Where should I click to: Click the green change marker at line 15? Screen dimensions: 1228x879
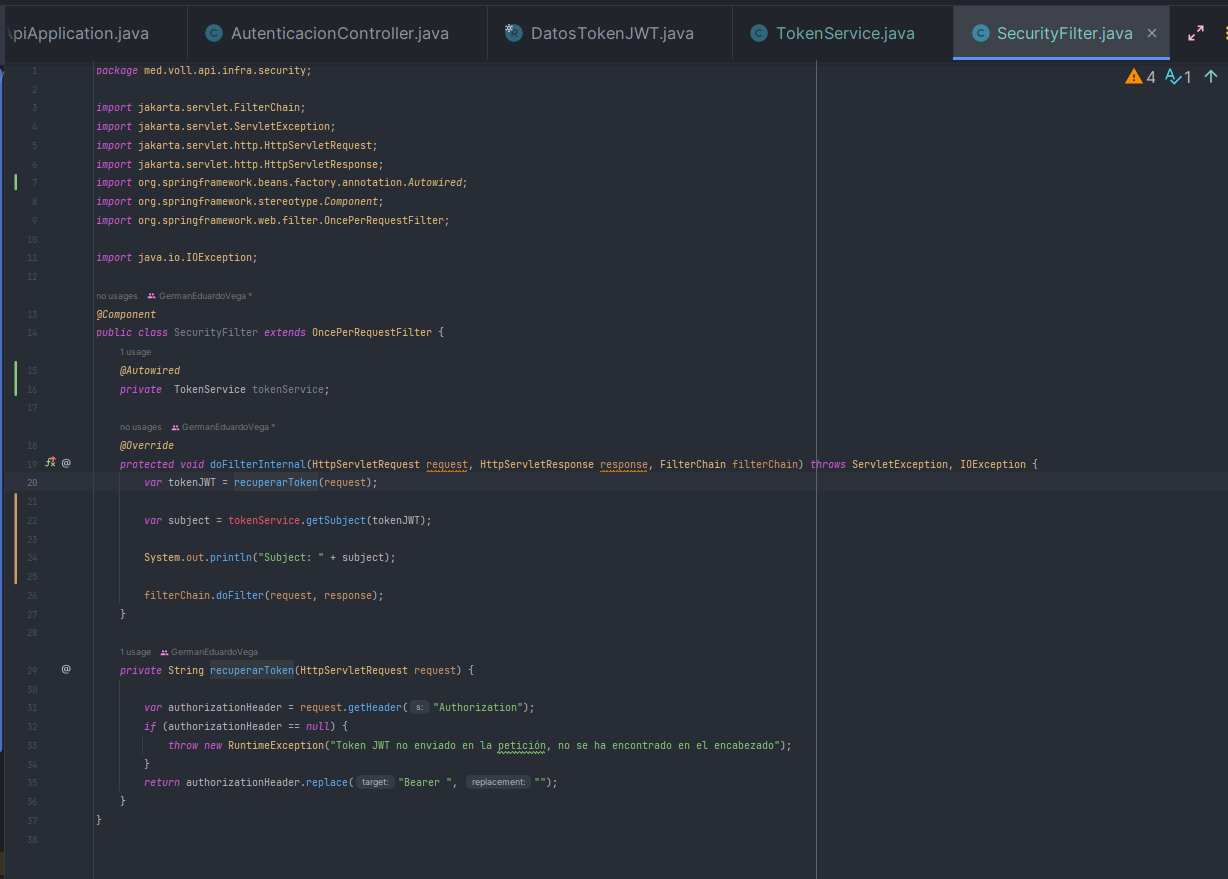click(x=15, y=379)
